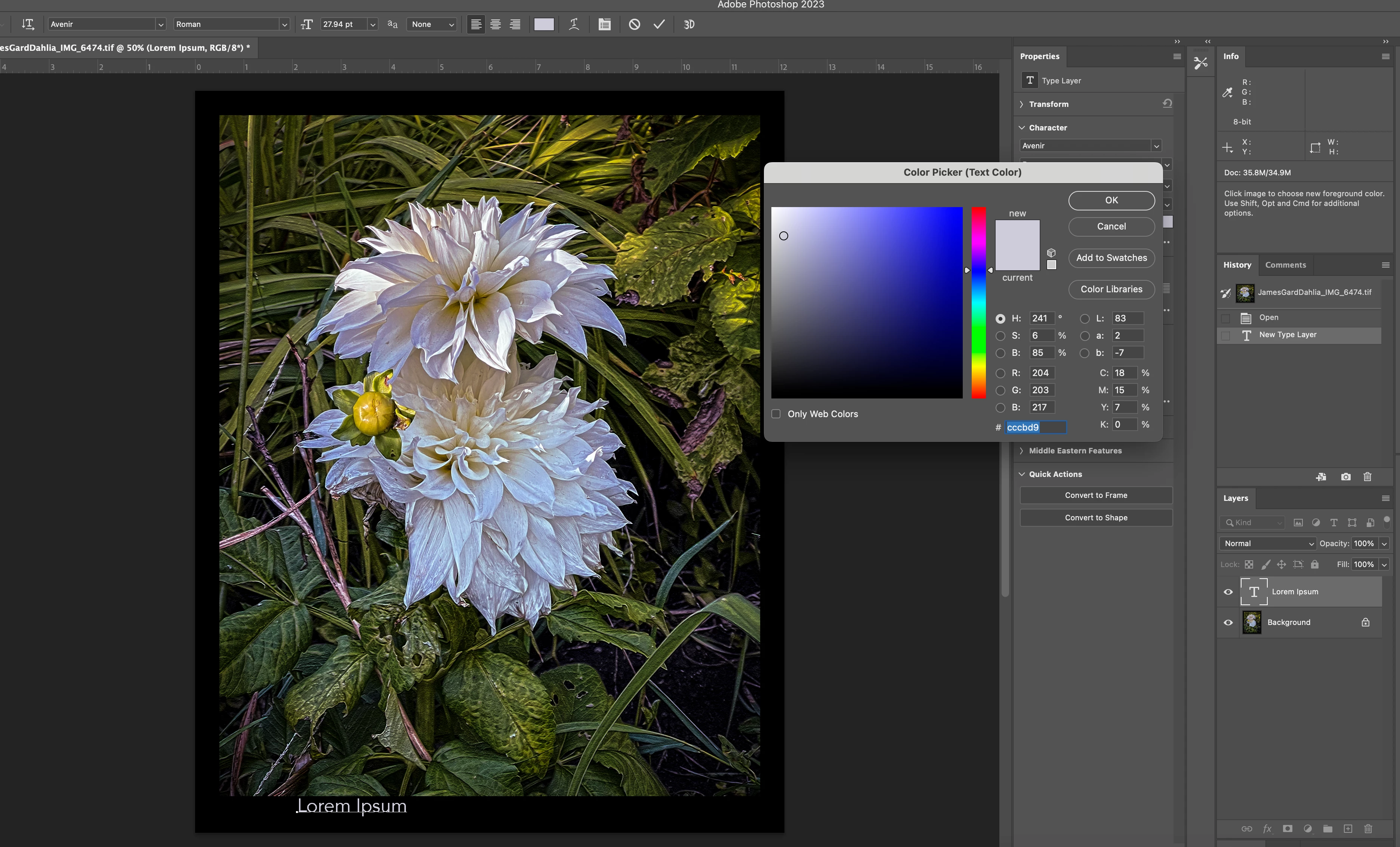The height and width of the screenshot is (847, 1400).
Task: Open the Normal blend mode dropdown
Action: click(x=1267, y=543)
